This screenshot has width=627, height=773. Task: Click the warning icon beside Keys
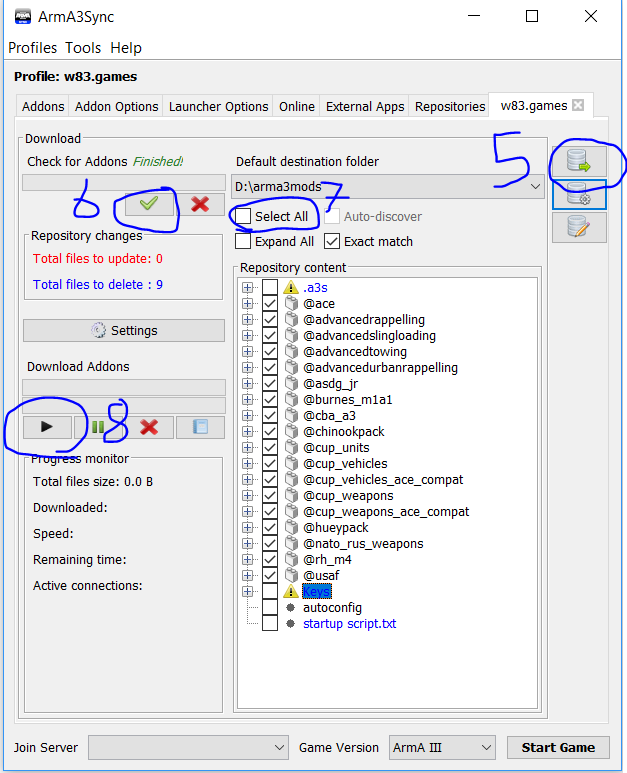click(x=291, y=591)
